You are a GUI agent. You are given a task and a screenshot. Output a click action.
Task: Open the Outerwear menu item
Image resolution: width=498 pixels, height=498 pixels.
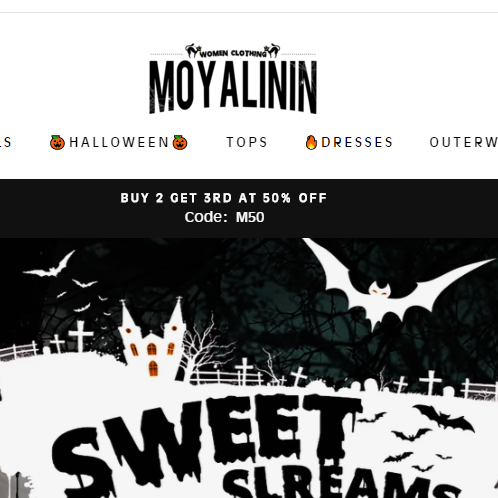coord(464,142)
